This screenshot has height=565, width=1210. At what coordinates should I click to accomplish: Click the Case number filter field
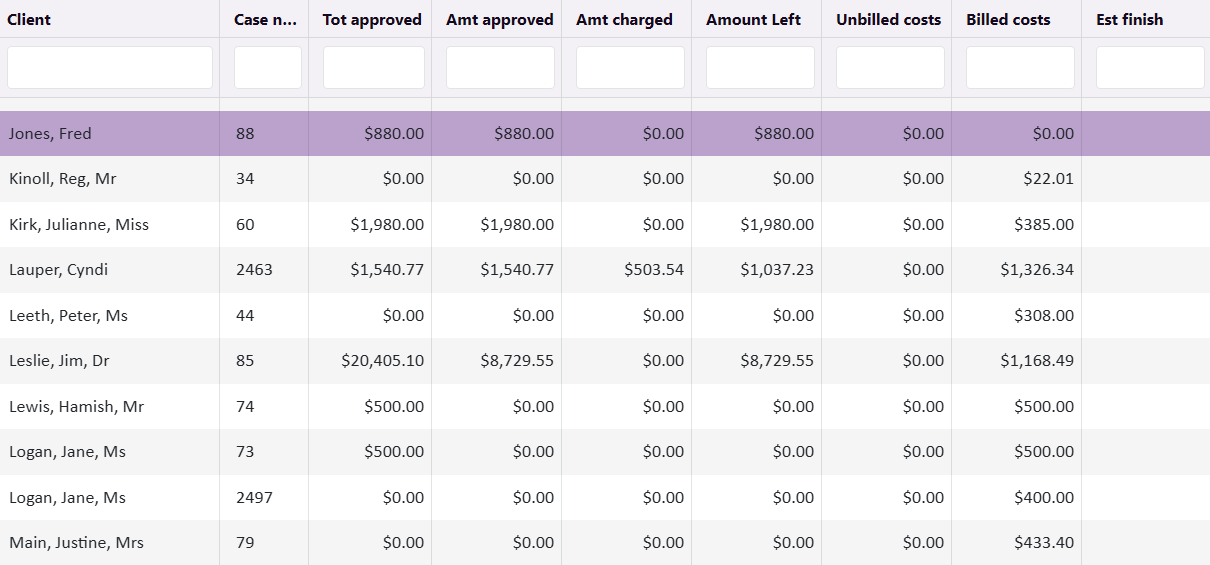point(268,67)
